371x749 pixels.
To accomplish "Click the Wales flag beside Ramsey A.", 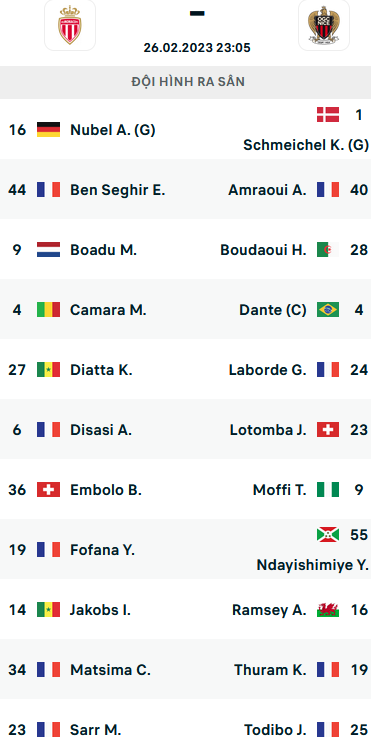I will pyautogui.click(x=328, y=610).
